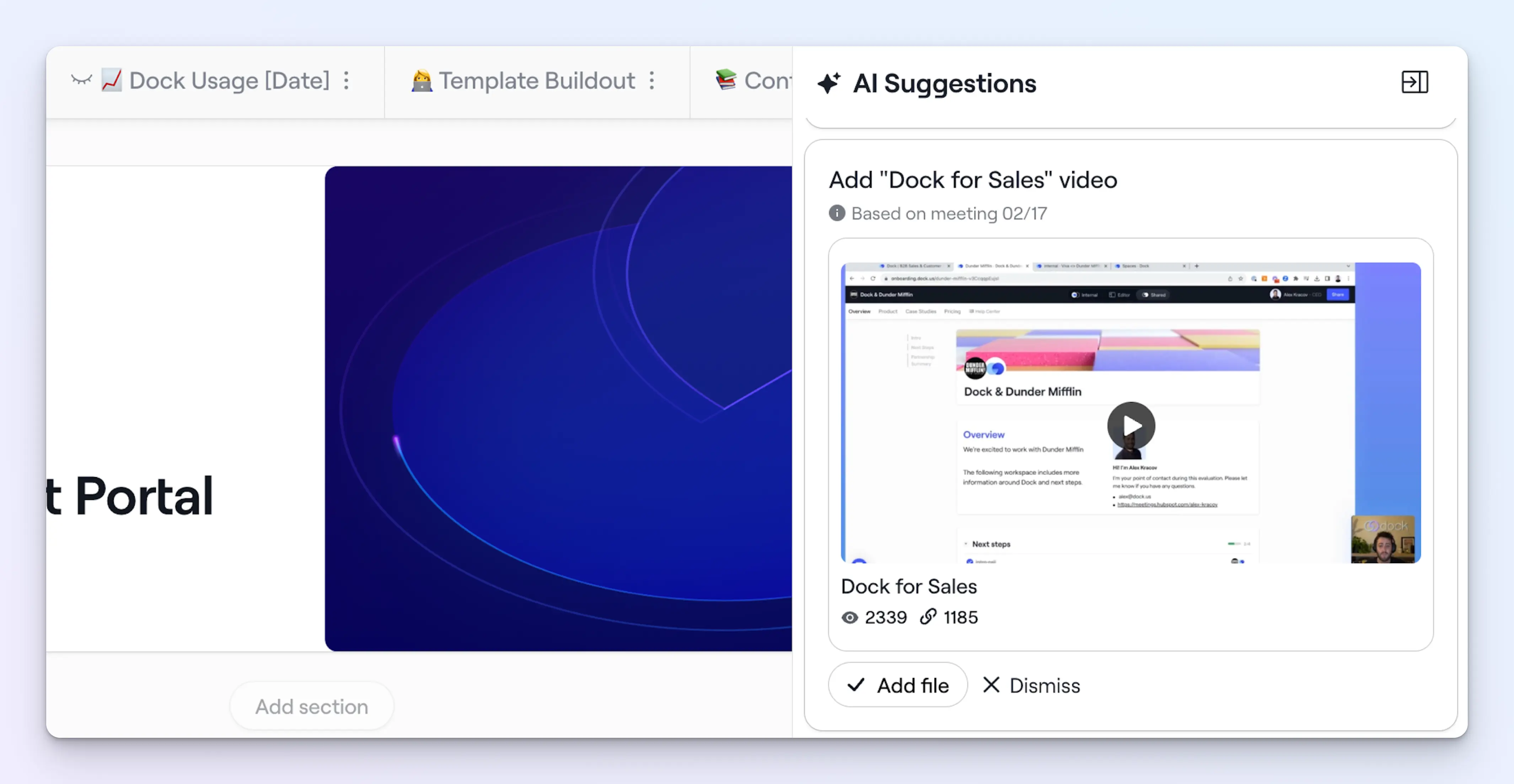
Task: Click the 'Based on meeting 02/17' text
Action: pyautogui.click(x=949, y=213)
